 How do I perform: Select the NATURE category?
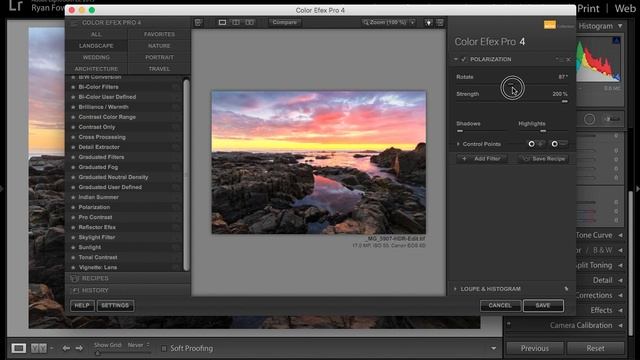tap(159, 46)
